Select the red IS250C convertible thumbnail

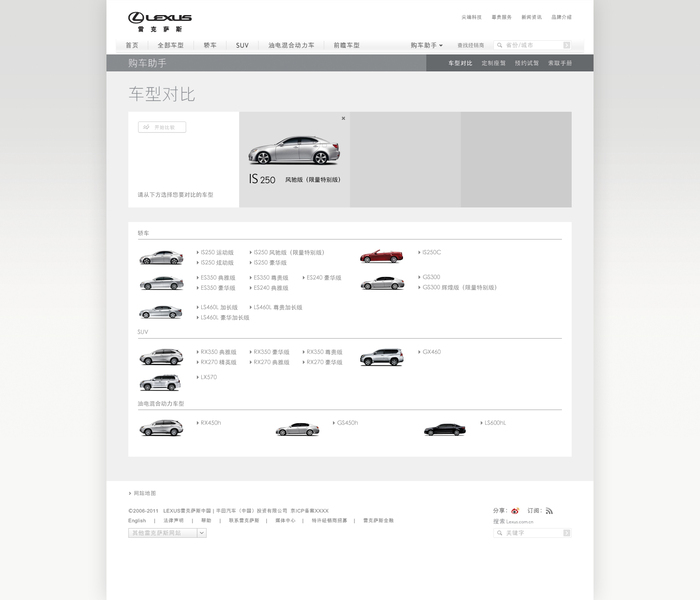coord(382,256)
